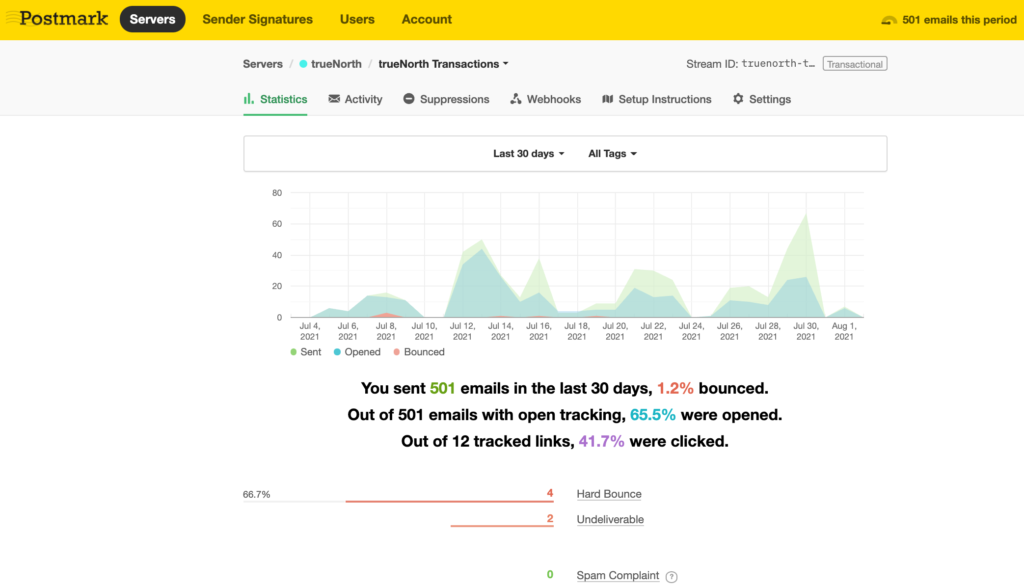Click the Setup Instructions map icon

(608, 99)
